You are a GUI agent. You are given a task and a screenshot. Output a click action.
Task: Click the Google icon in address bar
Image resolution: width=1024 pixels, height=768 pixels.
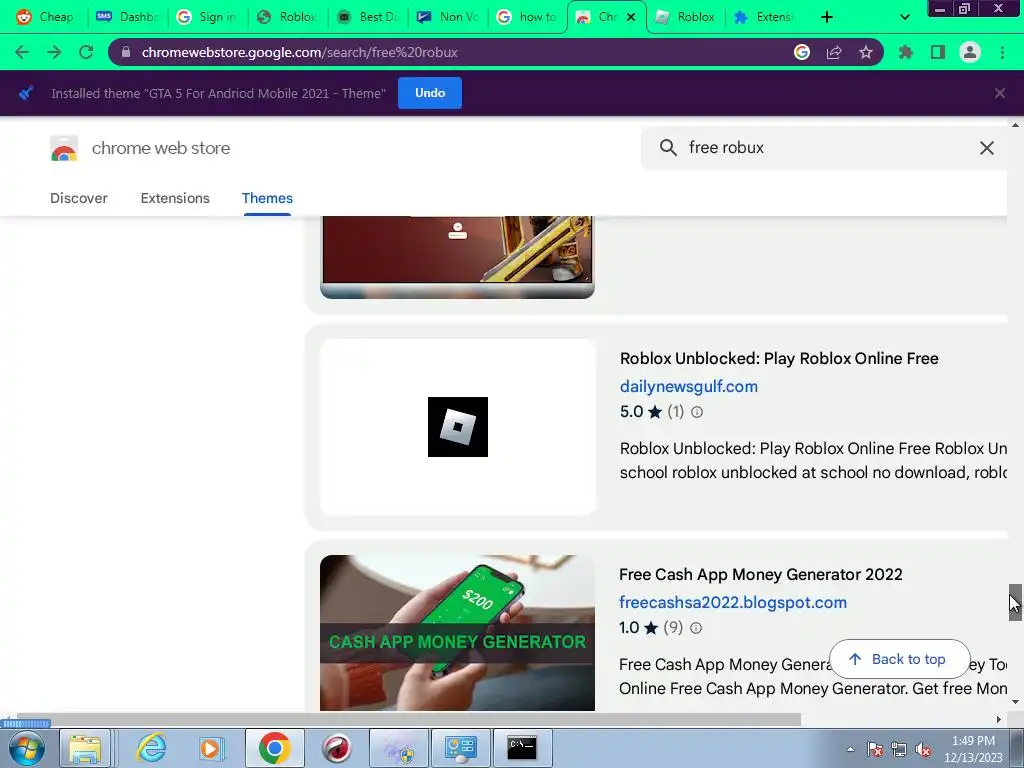coord(802,52)
